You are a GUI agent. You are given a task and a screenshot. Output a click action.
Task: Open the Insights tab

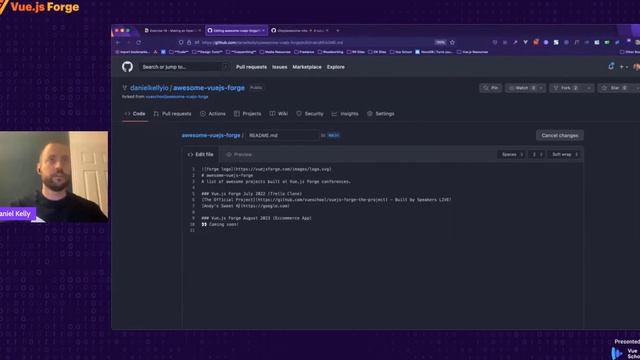pyautogui.click(x=345, y=114)
